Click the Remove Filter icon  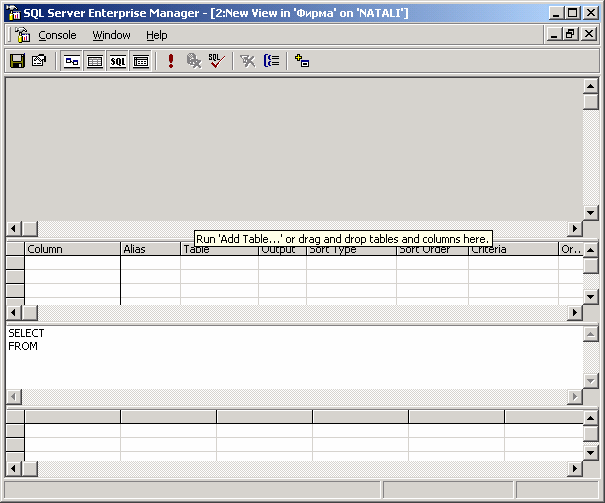tap(247, 61)
